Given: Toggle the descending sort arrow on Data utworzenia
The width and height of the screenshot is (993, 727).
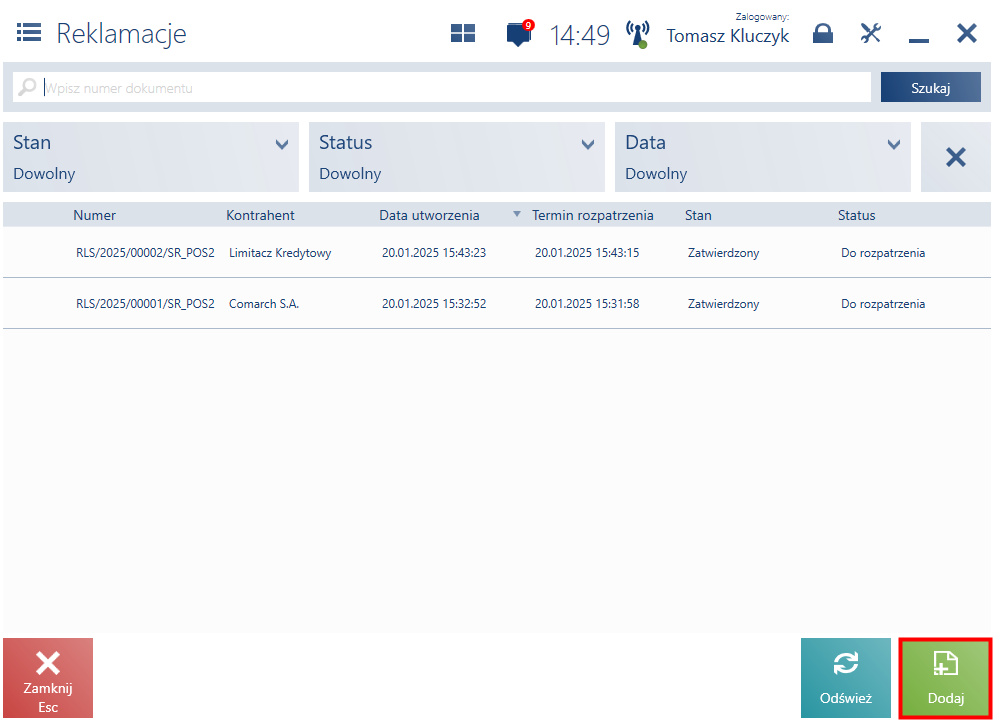Looking at the screenshot, I should point(517,214).
